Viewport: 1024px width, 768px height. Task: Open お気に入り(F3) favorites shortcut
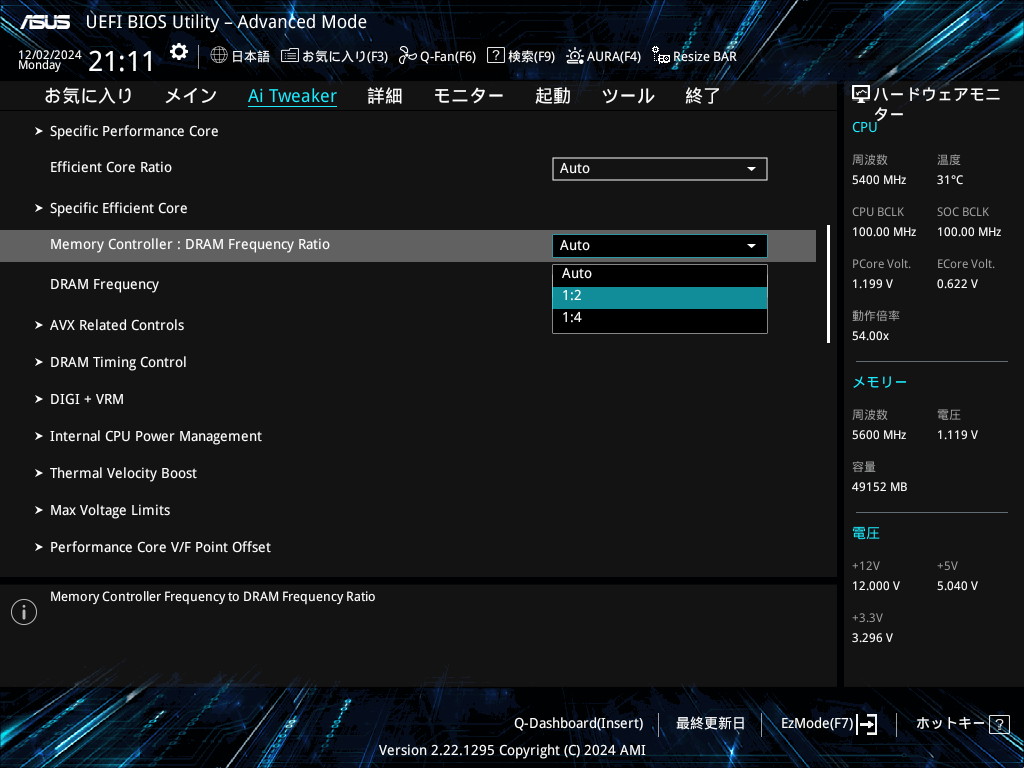(334, 56)
